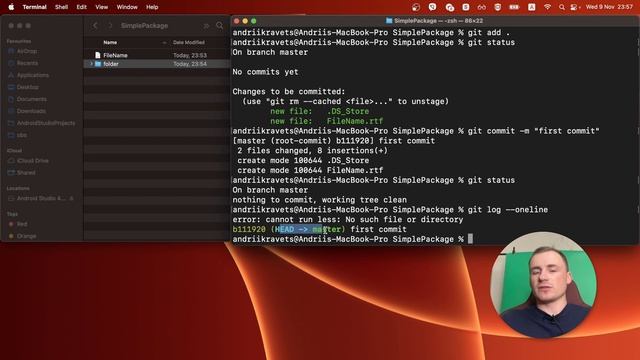Open Recents in Finder sidebar
Image resolution: width=640 pixels, height=360 pixels.
point(27,63)
